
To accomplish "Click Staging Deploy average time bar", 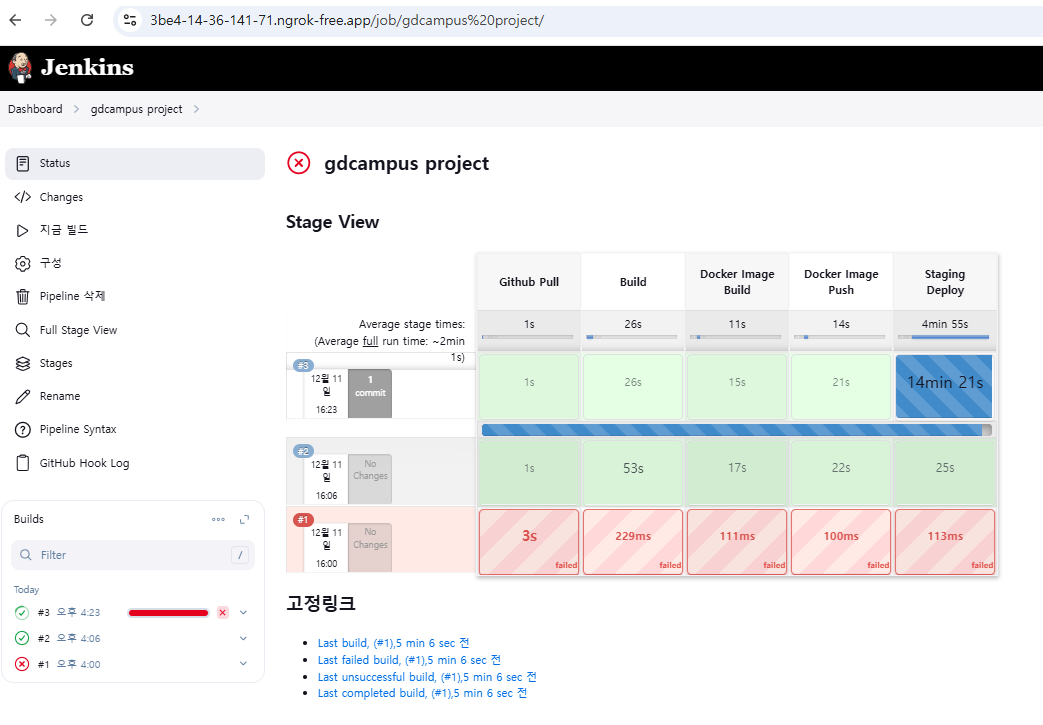I will point(945,337).
